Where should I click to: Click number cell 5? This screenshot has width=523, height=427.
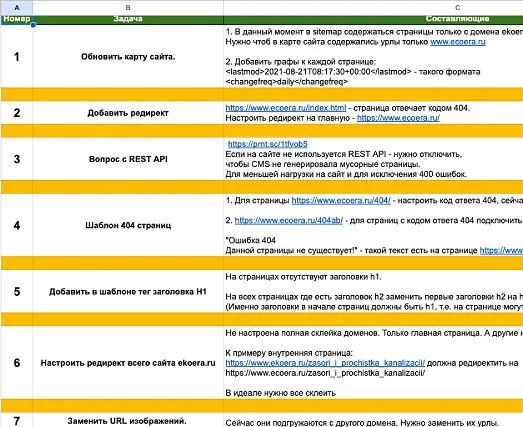[17, 292]
